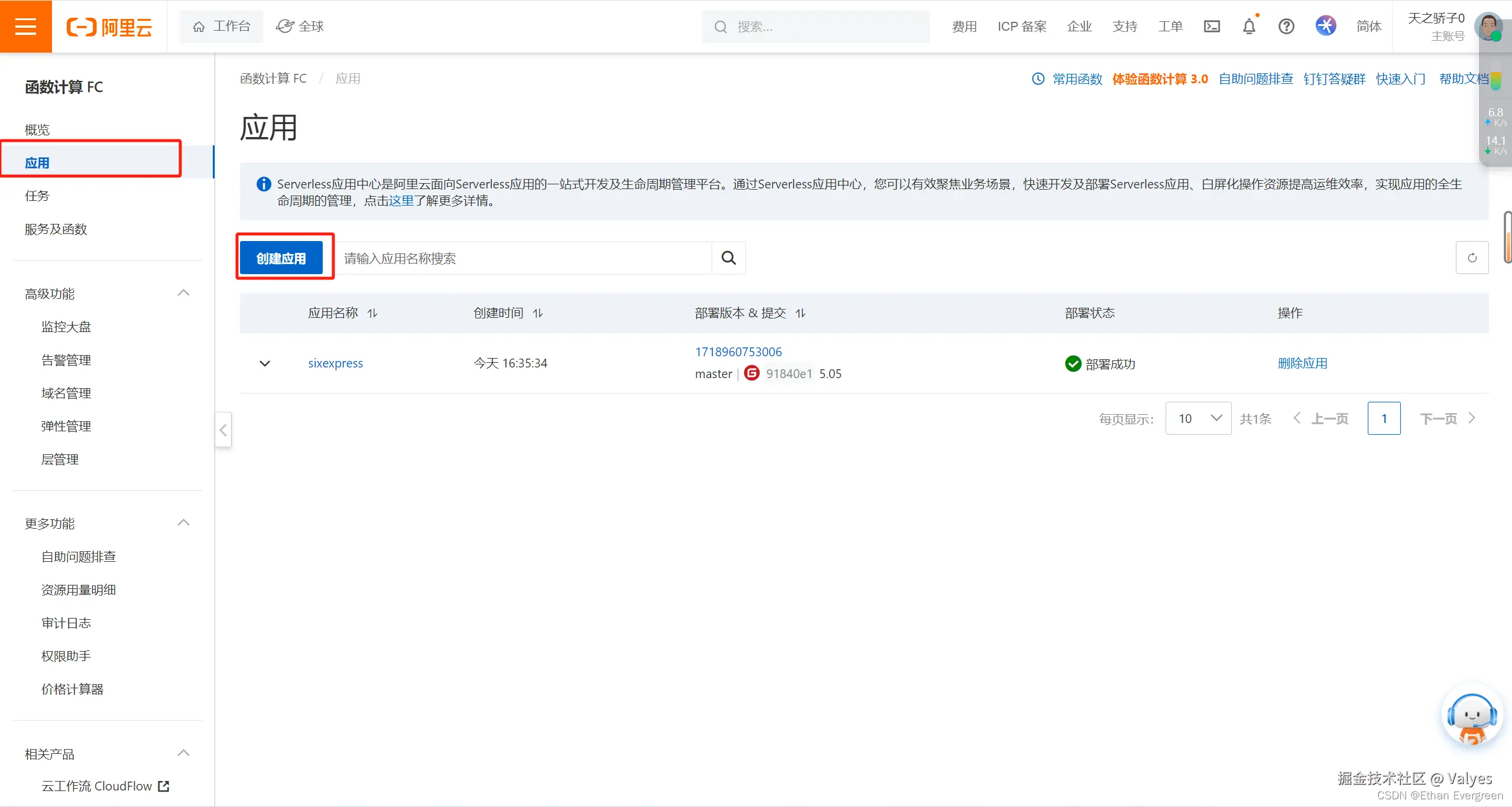
Task: Click the Cloud Shell terminal icon
Action: 1212,27
